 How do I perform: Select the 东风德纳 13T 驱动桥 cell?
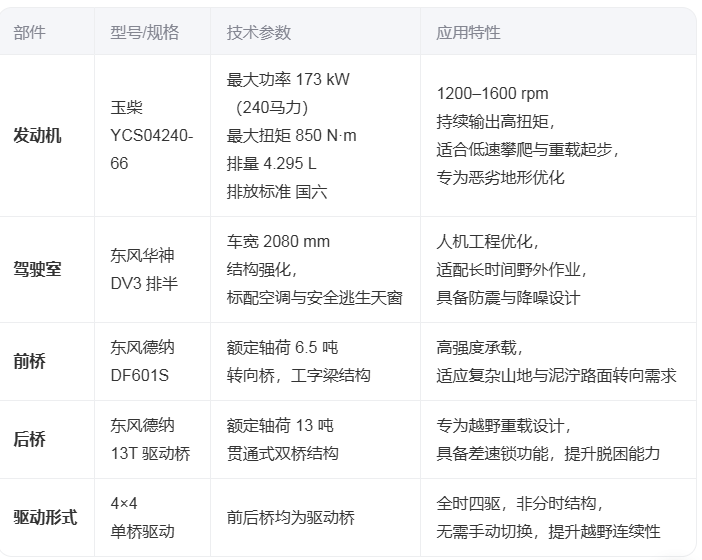[x=149, y=439]
